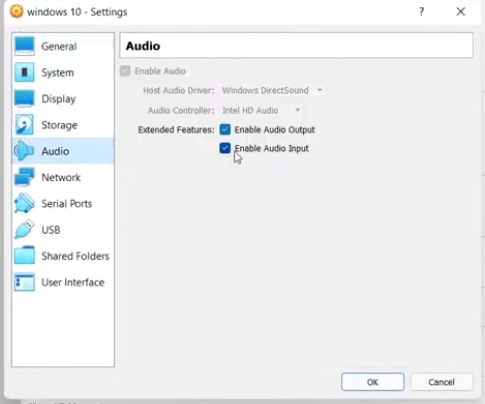Click the Audio Controller label

tap(181, 110)
